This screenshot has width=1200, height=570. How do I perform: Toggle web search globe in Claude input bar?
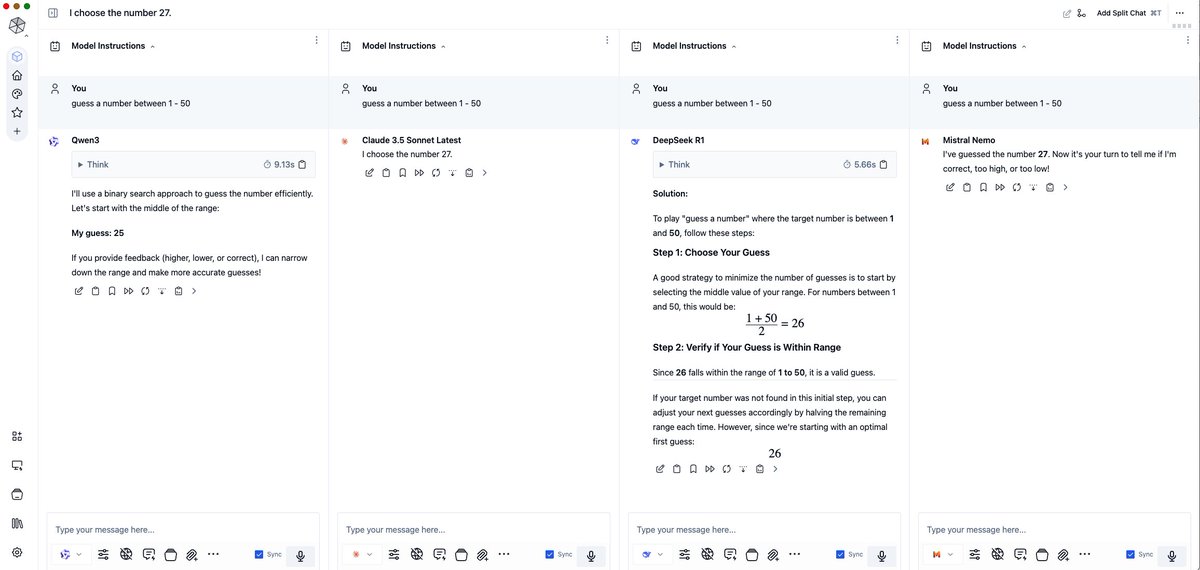click(416, 554)
